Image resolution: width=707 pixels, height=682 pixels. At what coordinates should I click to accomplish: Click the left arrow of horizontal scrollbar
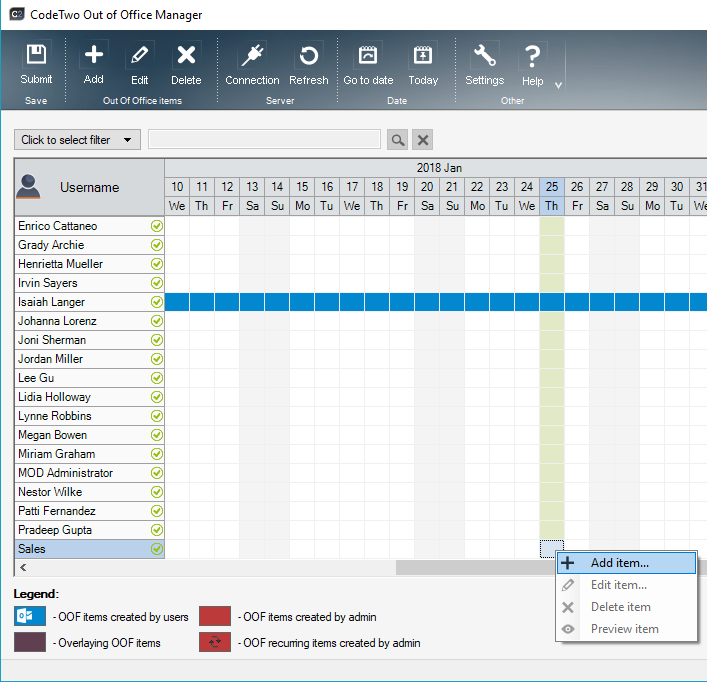(23, 568)
